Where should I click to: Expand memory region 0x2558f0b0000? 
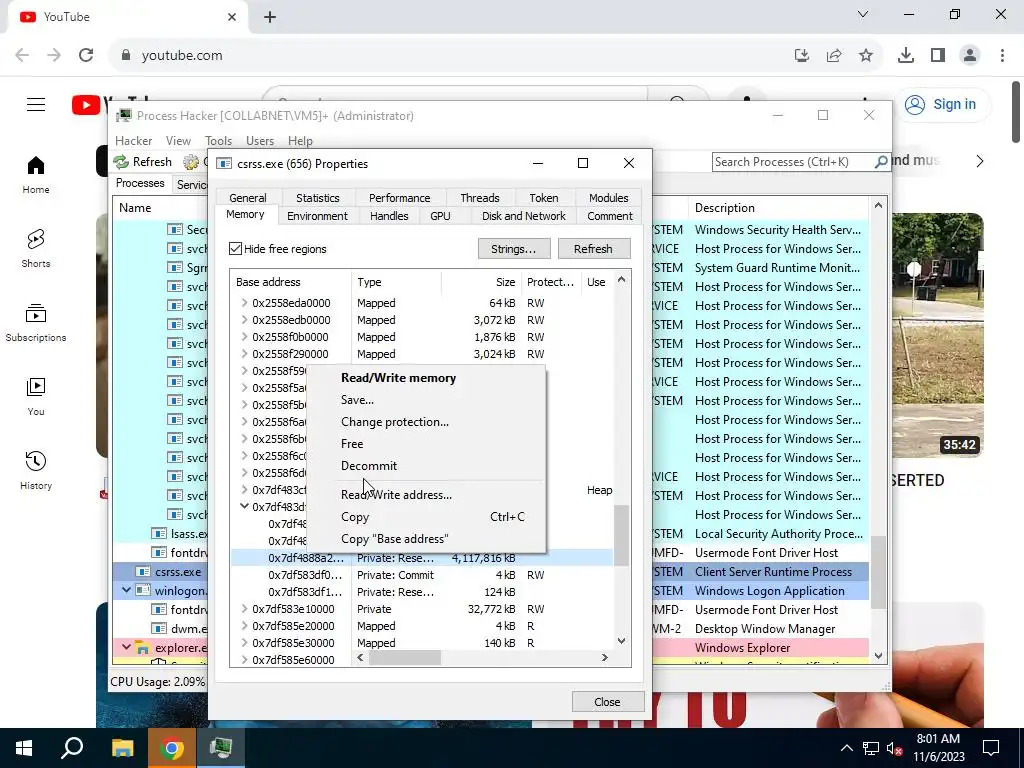coord(244,336)
